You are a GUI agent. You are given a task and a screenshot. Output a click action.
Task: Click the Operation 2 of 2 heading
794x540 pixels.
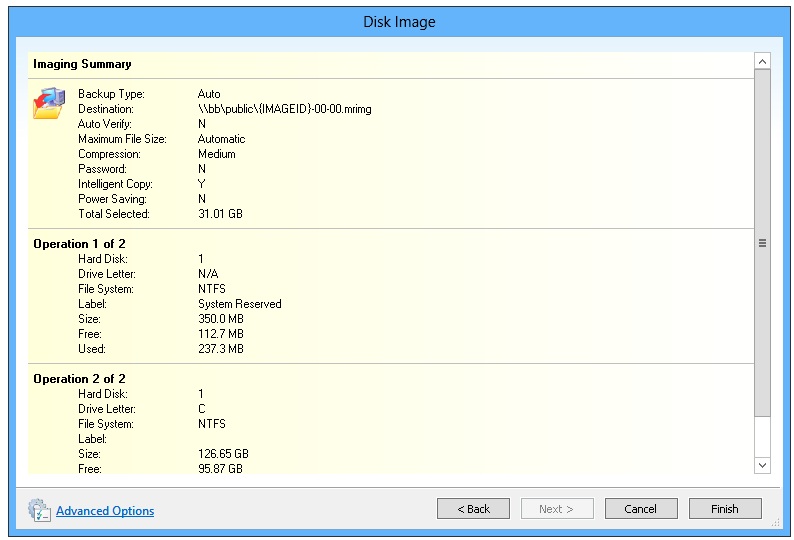coord(79,379)
